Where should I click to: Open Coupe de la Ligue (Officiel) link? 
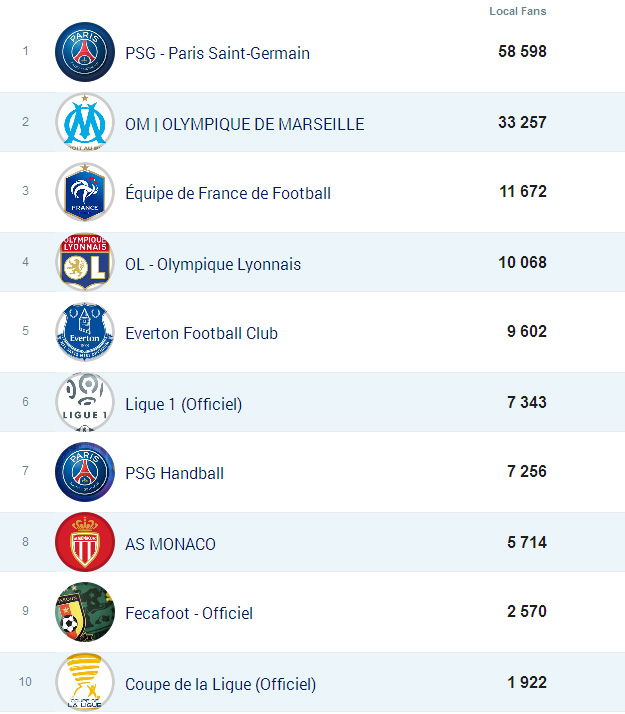click(220, 684)
